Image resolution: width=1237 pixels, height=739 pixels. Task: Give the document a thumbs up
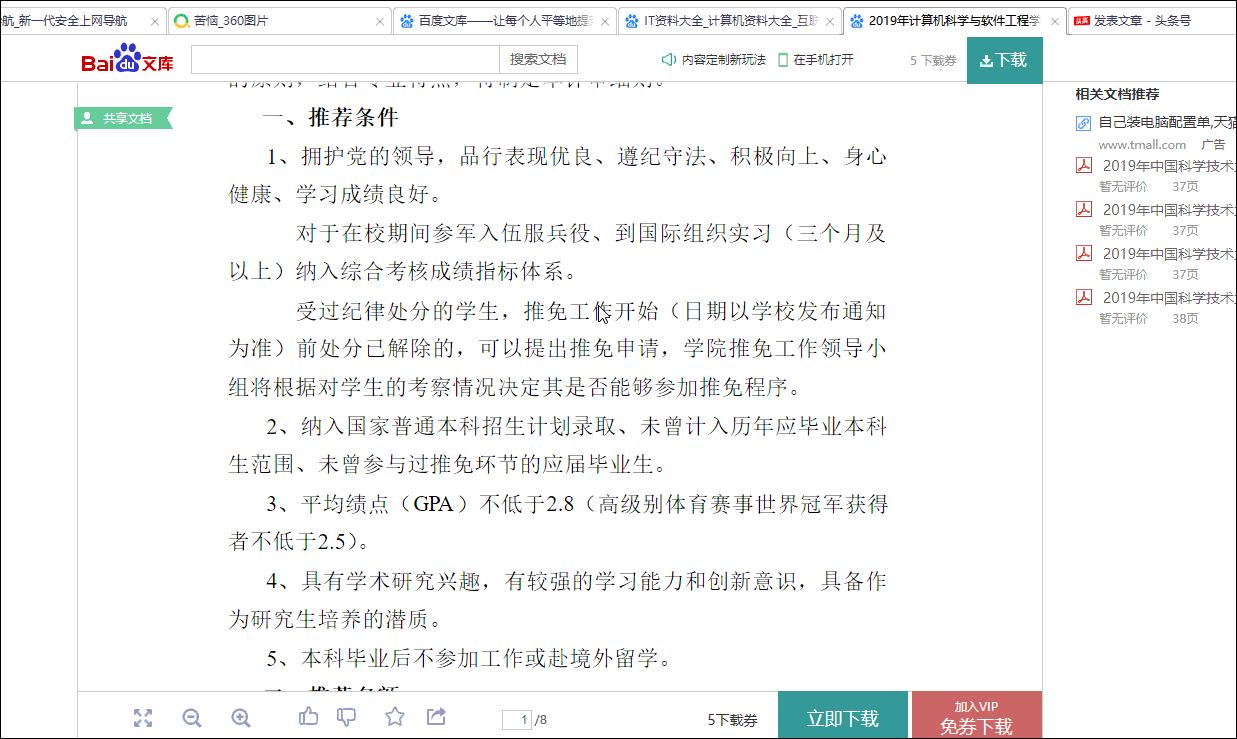(309, 716)
